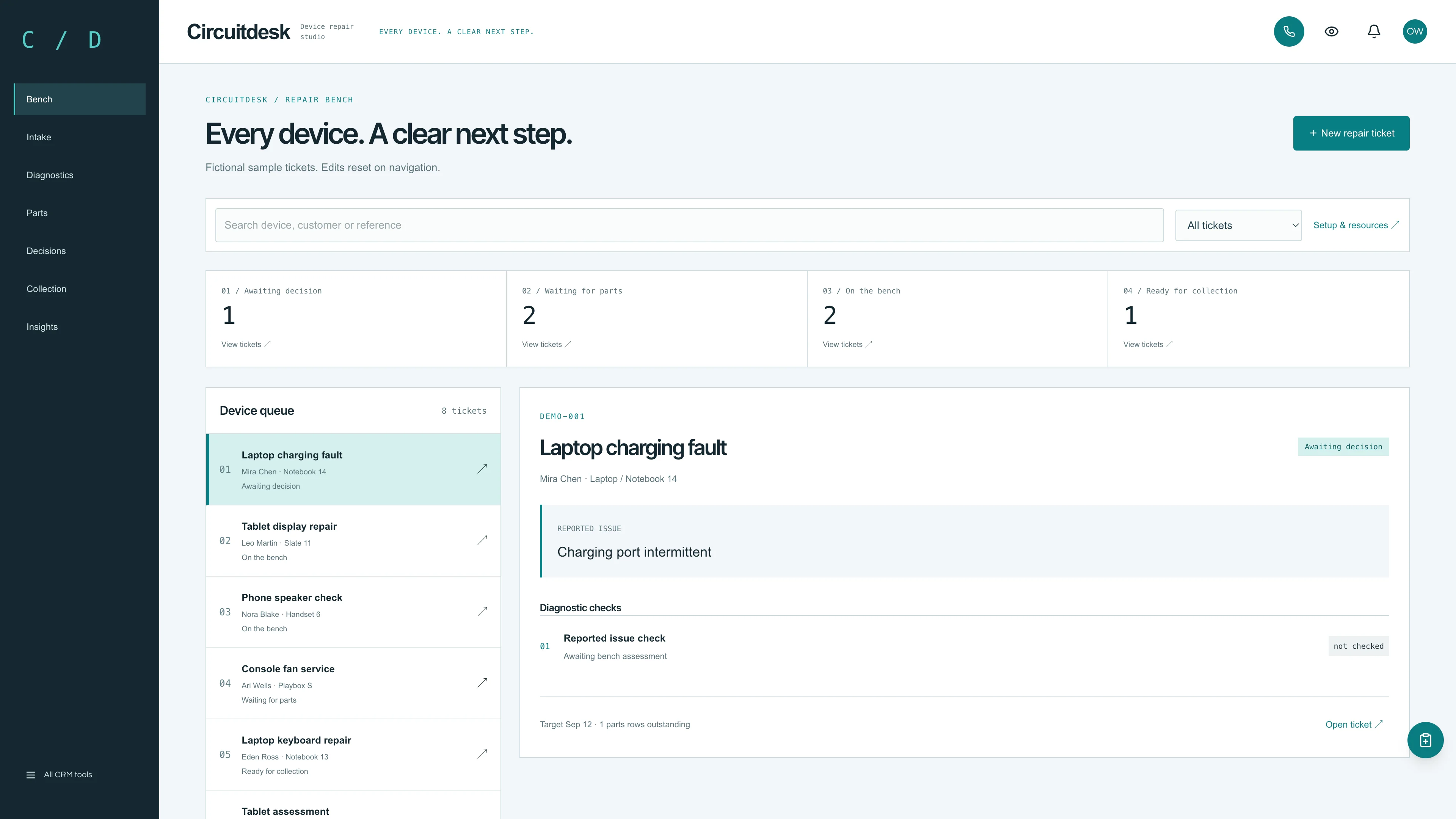Open the All tickets filter dropdown
Viewport: 1456px width, 819px height.
pos(1238,226)
